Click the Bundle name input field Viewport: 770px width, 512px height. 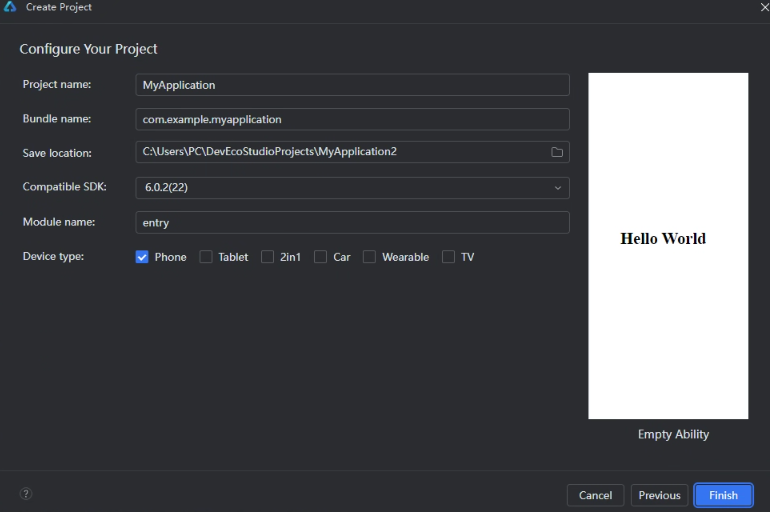click(x=352, y=119)
